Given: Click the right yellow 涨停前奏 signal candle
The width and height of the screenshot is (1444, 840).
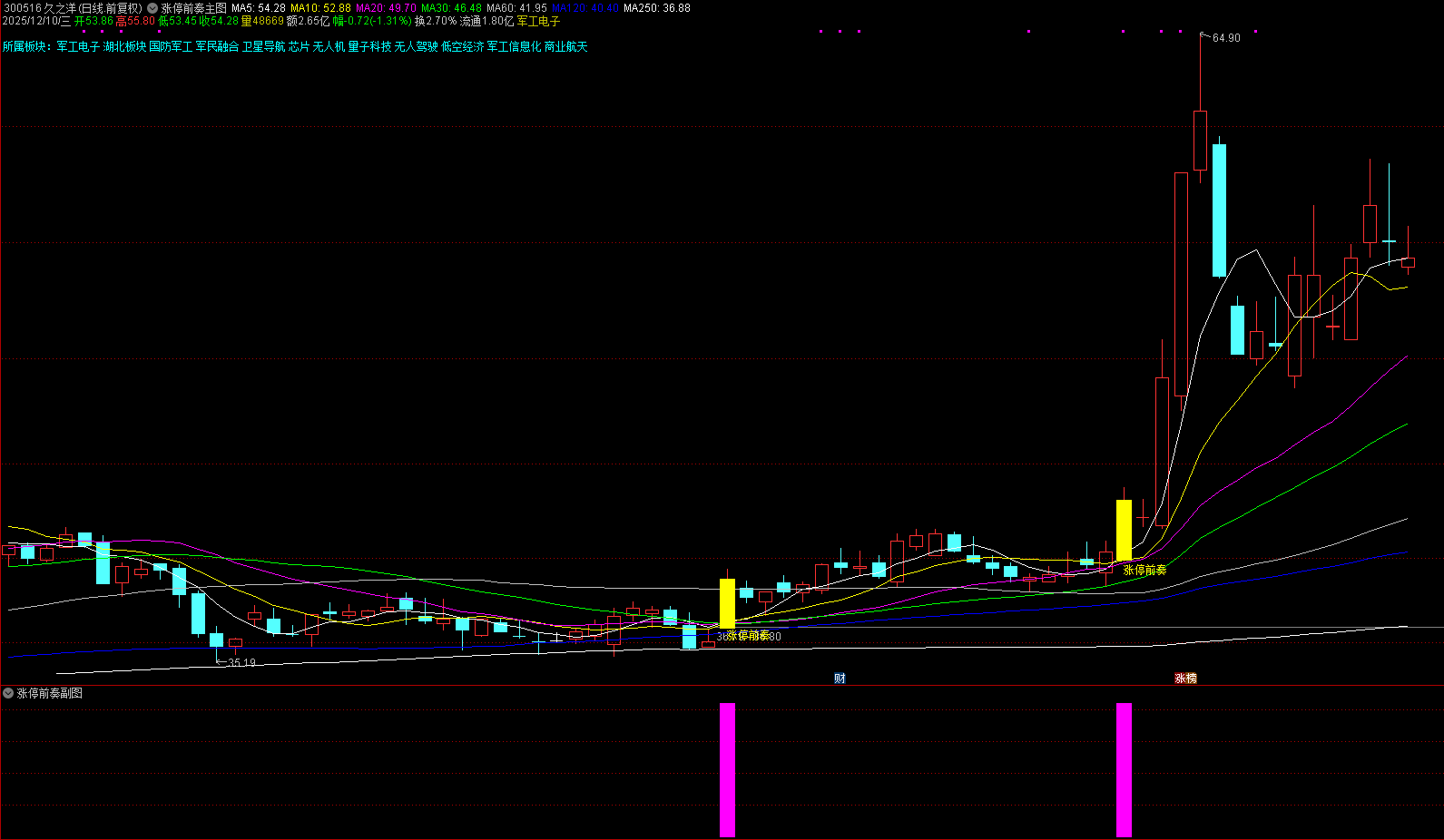Looking at the screenshot, I should (x=1124, y=530).
